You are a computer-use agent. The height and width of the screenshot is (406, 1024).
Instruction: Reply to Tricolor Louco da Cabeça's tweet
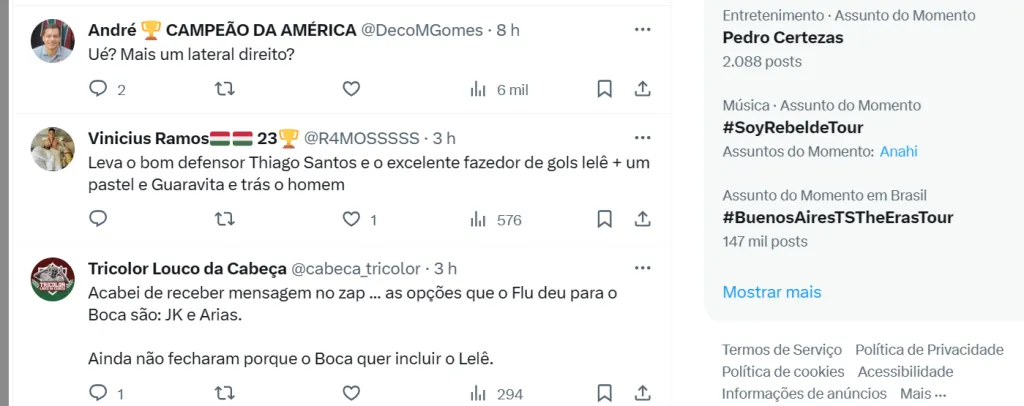(x=98, y=394)
